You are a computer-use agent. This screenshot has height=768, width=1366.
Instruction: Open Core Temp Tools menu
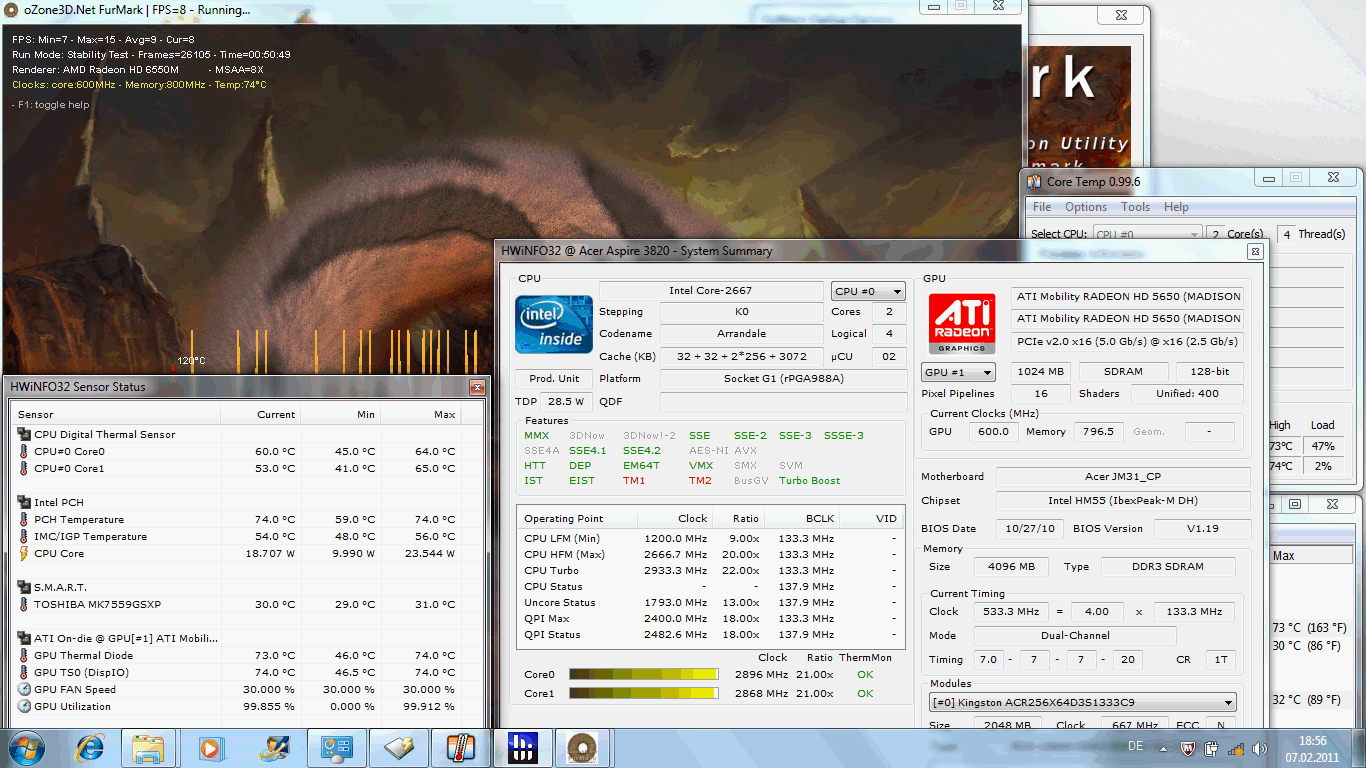(x=1135, y=207)
